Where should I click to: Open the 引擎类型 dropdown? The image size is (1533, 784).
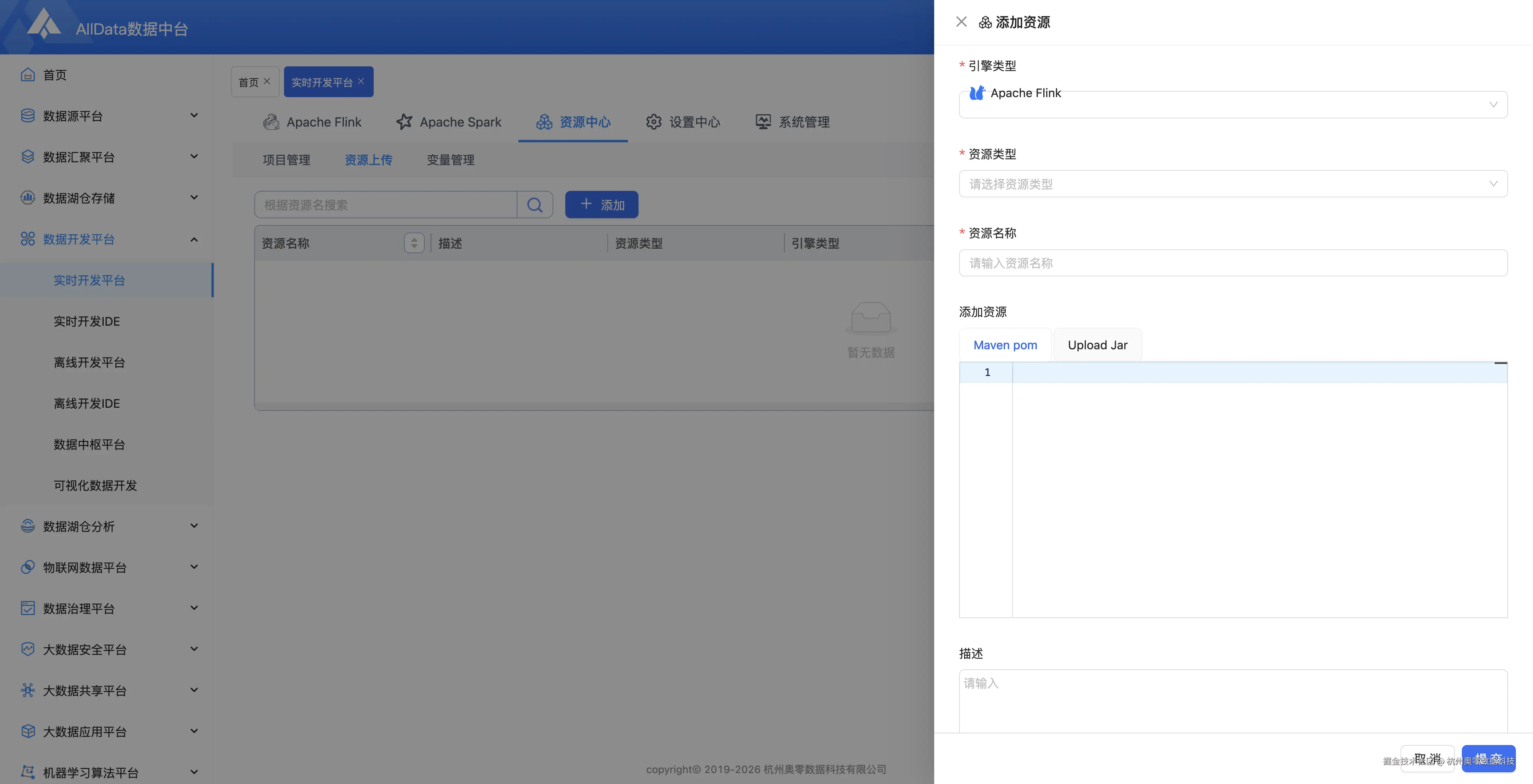[x=1233, y=104]
